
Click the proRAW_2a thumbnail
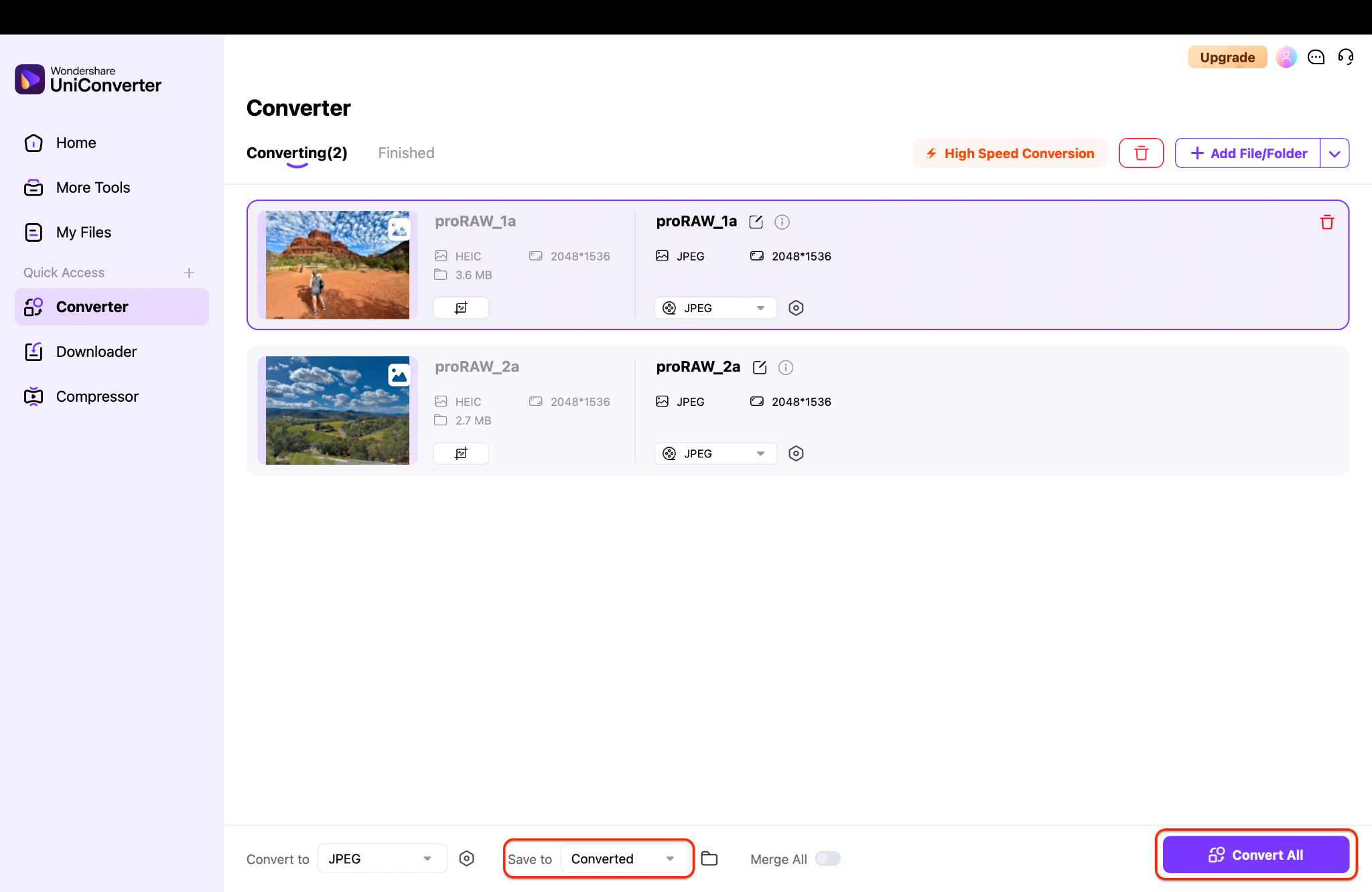click(x=337, y=410)
